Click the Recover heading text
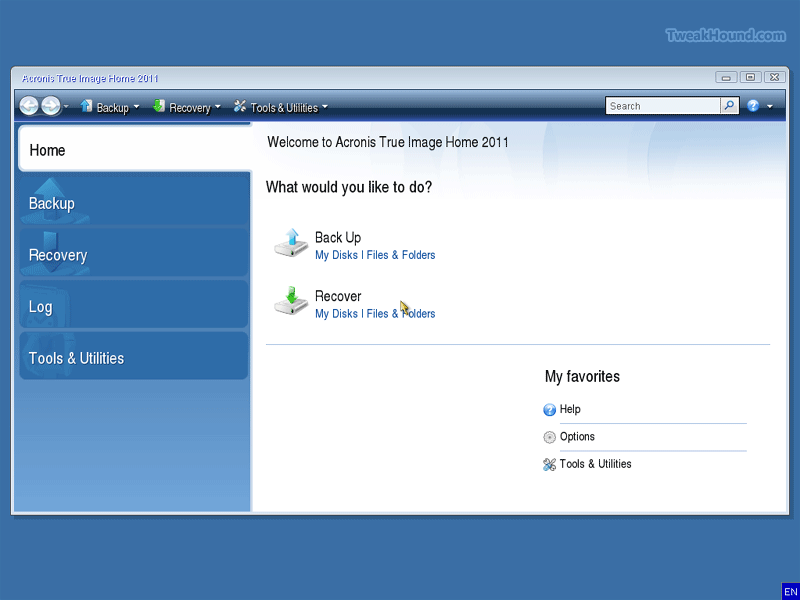This screenshot has height=600, width=800. [x=338, y=296]
